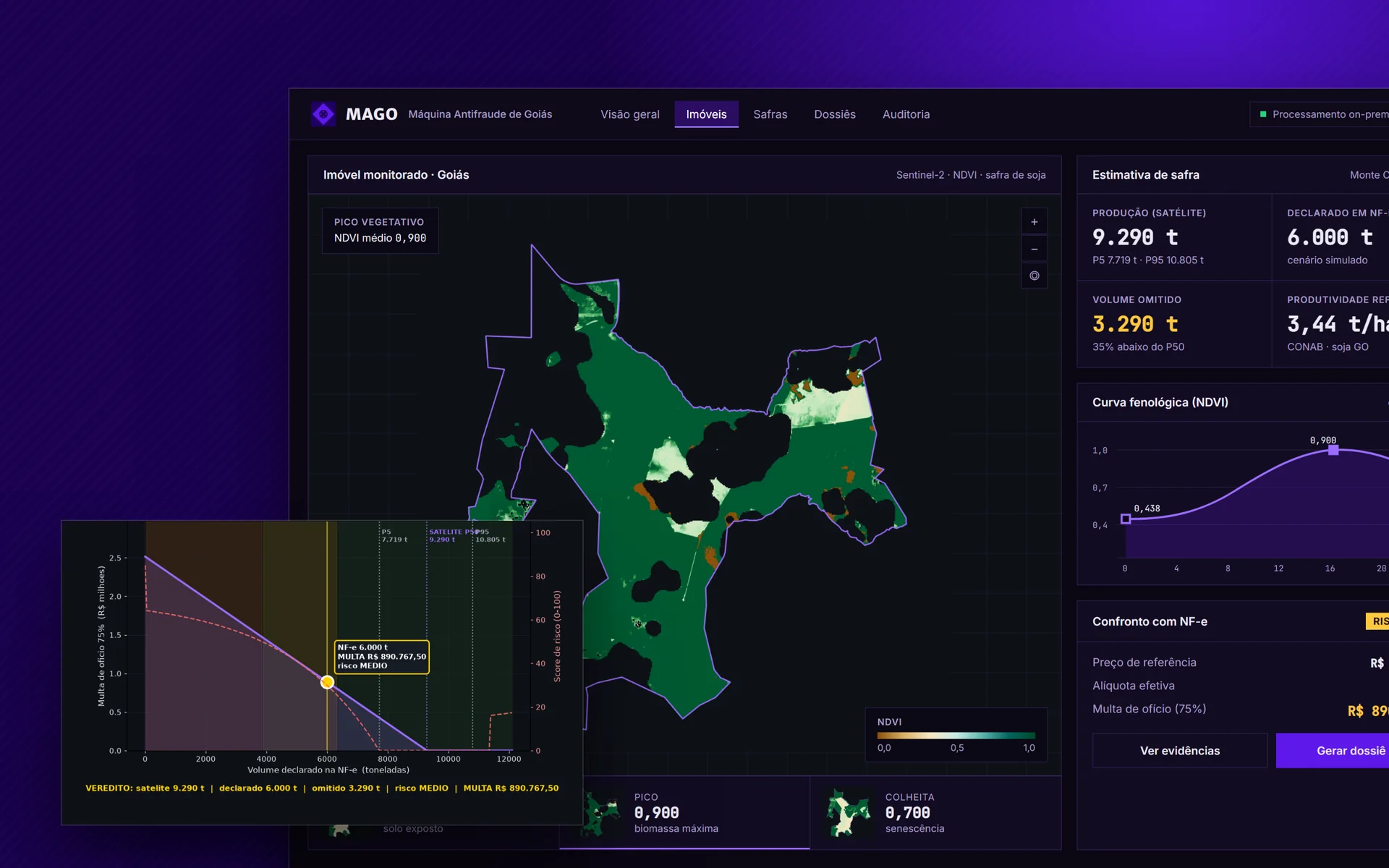Go to the Auditoria tab

[x=906, y=114]
